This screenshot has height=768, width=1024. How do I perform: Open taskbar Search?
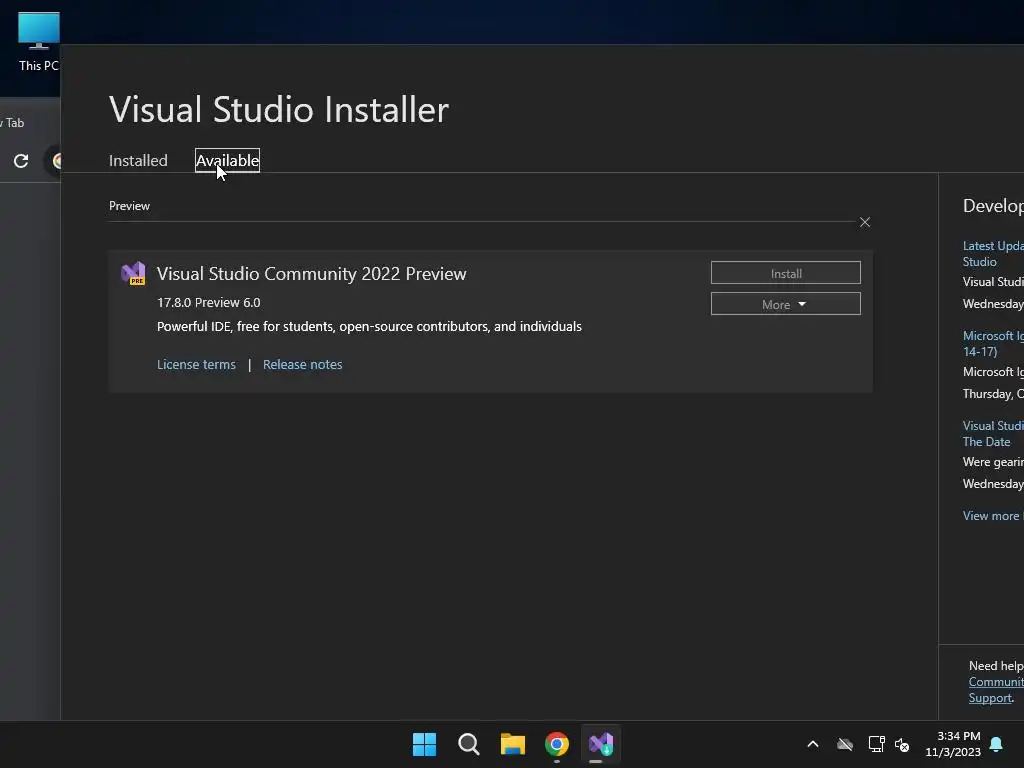click(469, 744)
